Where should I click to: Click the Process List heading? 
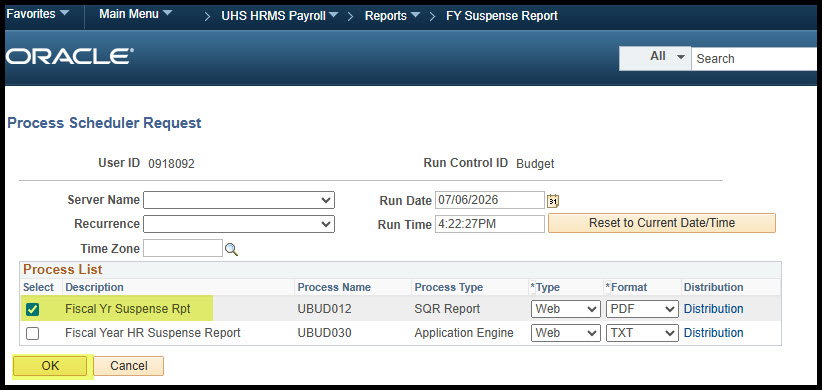pyautogui.click(x=63, y=269)
